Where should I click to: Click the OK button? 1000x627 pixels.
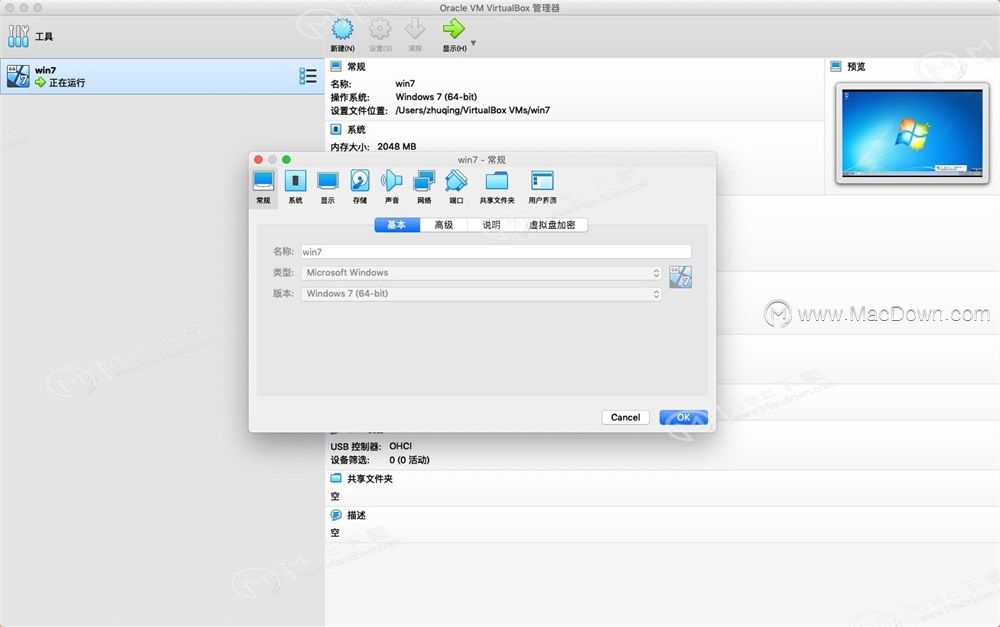coord(683,417)
